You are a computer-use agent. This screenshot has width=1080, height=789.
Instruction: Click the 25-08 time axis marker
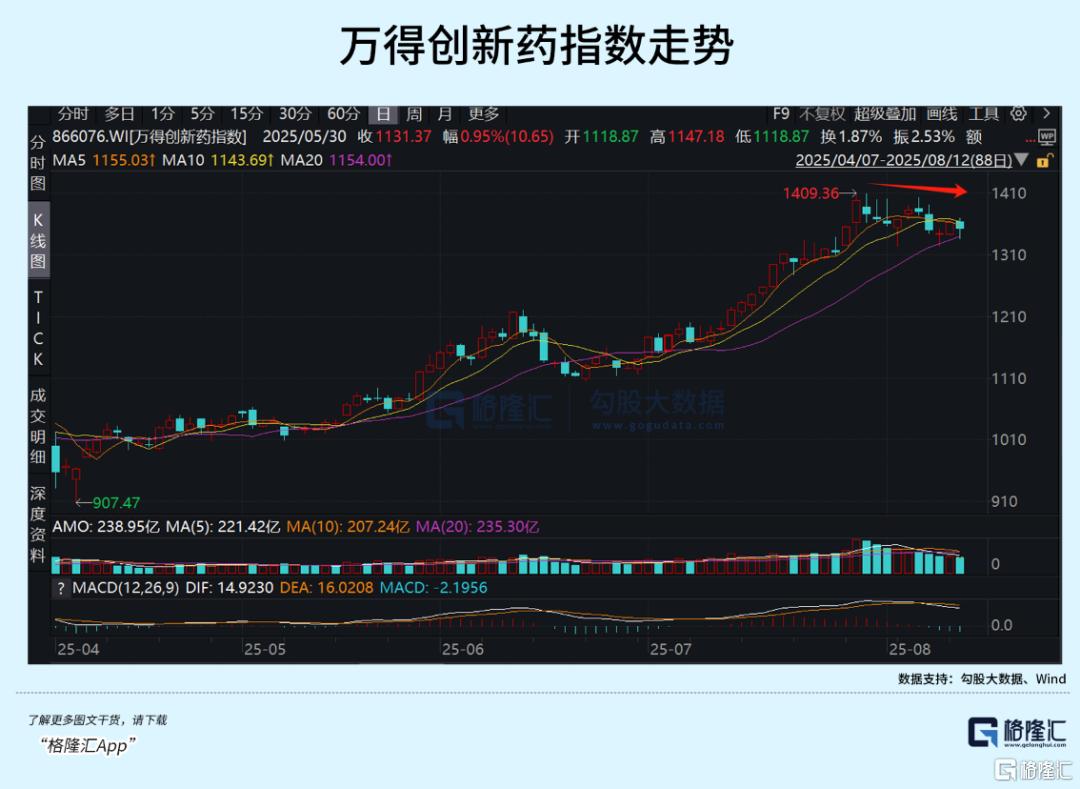(909, 649)
